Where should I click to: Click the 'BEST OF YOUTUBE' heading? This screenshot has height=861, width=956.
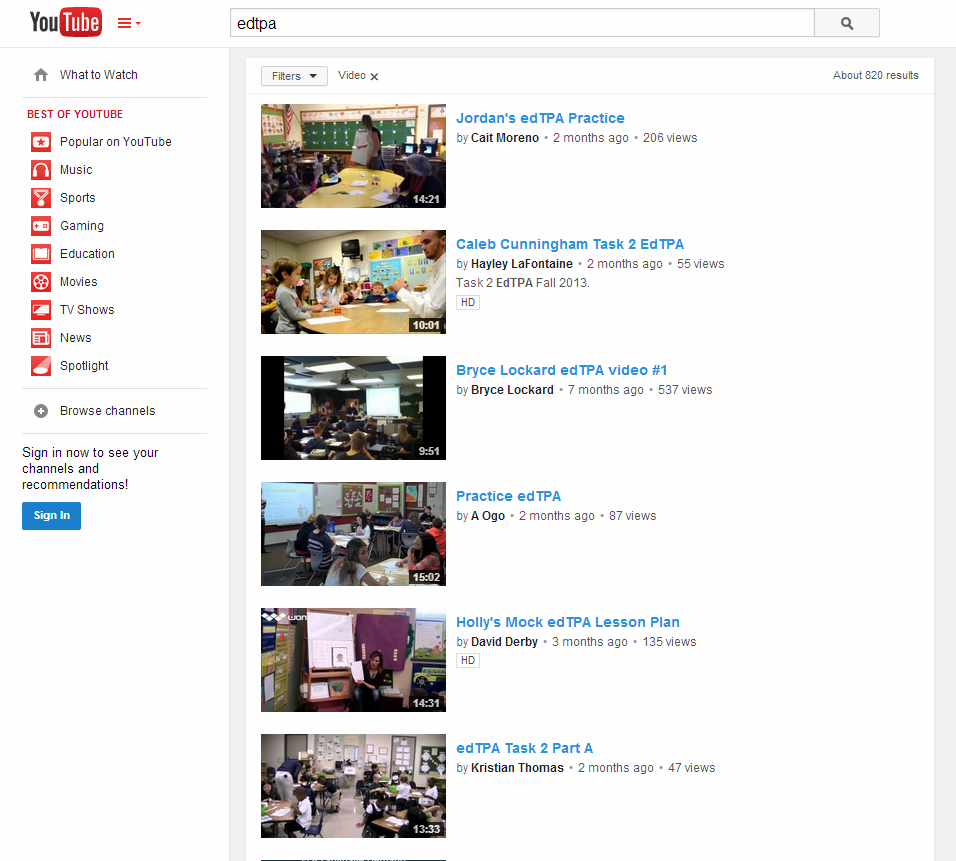point(75,115)
